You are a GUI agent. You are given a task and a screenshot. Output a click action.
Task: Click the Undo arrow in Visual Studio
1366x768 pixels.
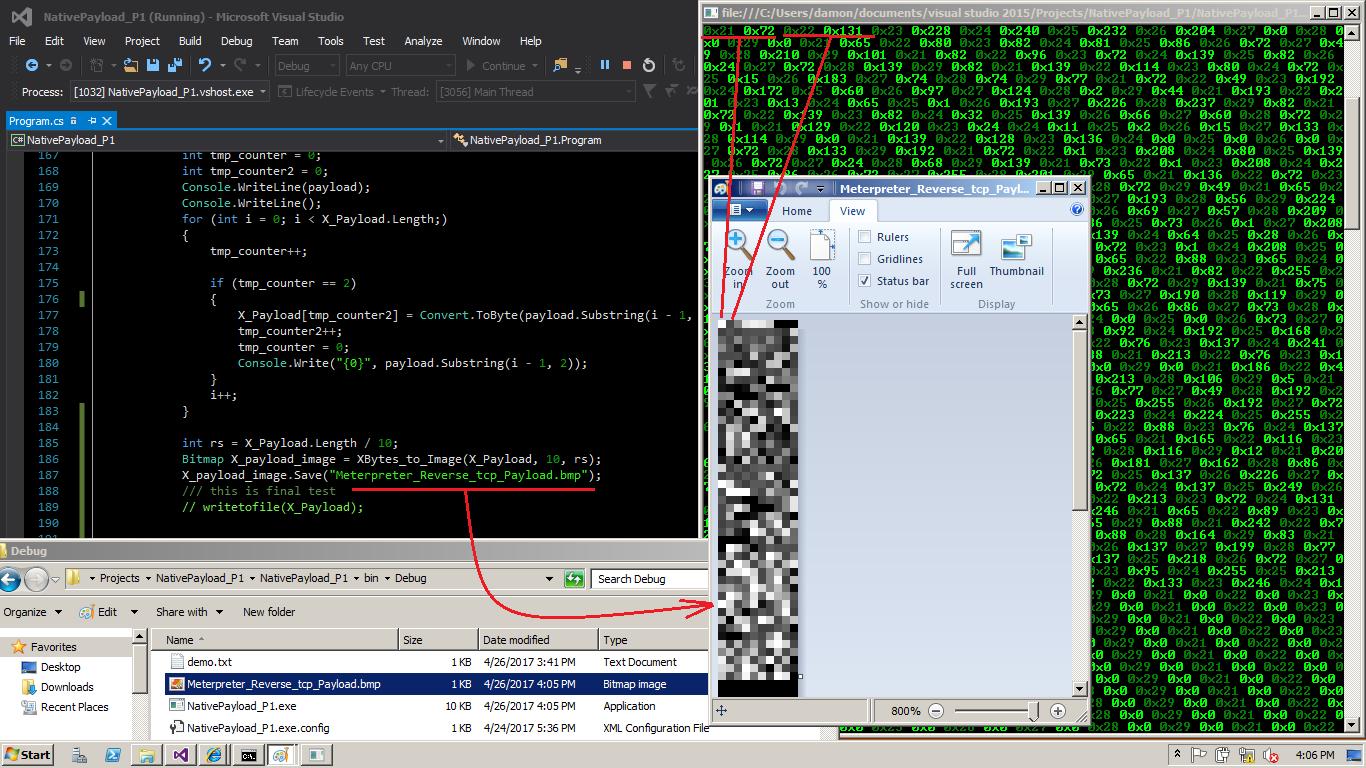click(x=206, y=65)
